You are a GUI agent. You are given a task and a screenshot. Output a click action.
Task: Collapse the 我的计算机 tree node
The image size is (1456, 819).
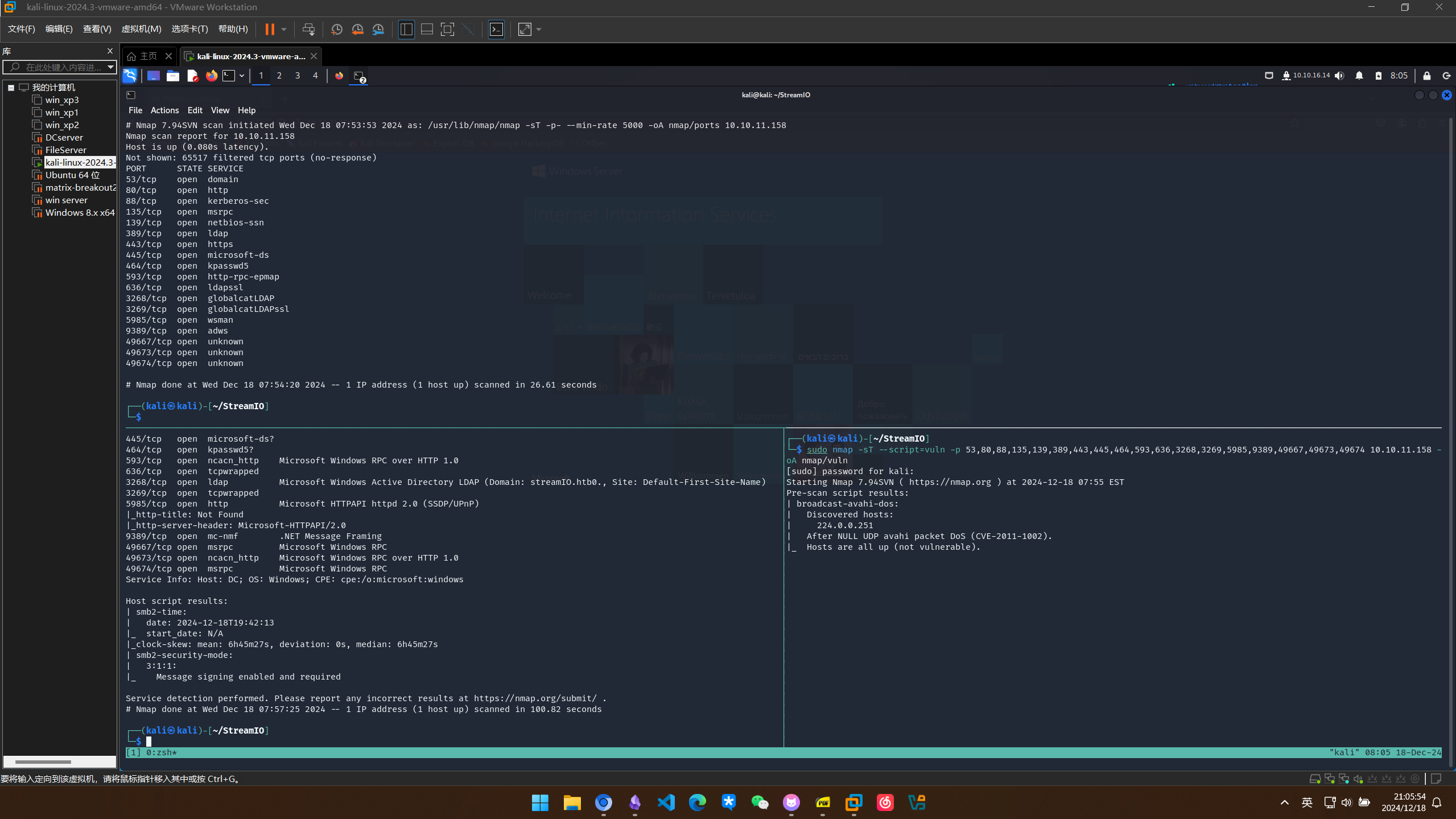click(x=11, y=88)
